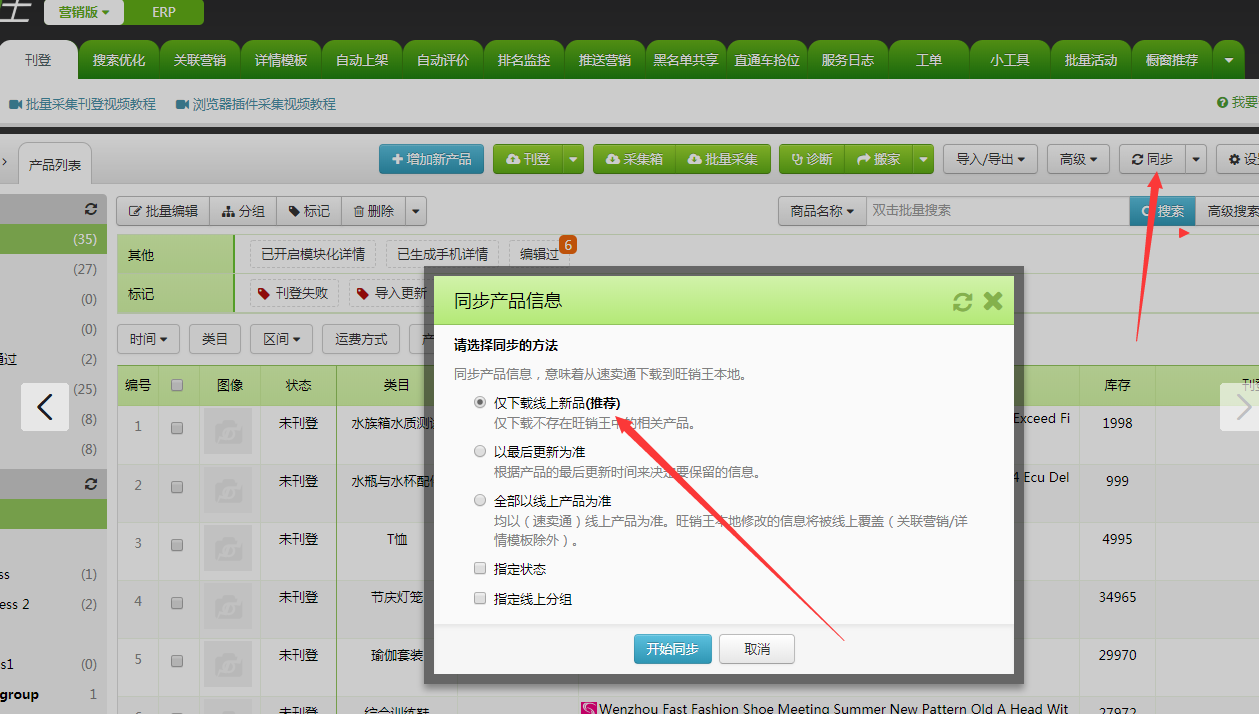
Task: Open the 小工具 tab
Action: [1010, 60]
